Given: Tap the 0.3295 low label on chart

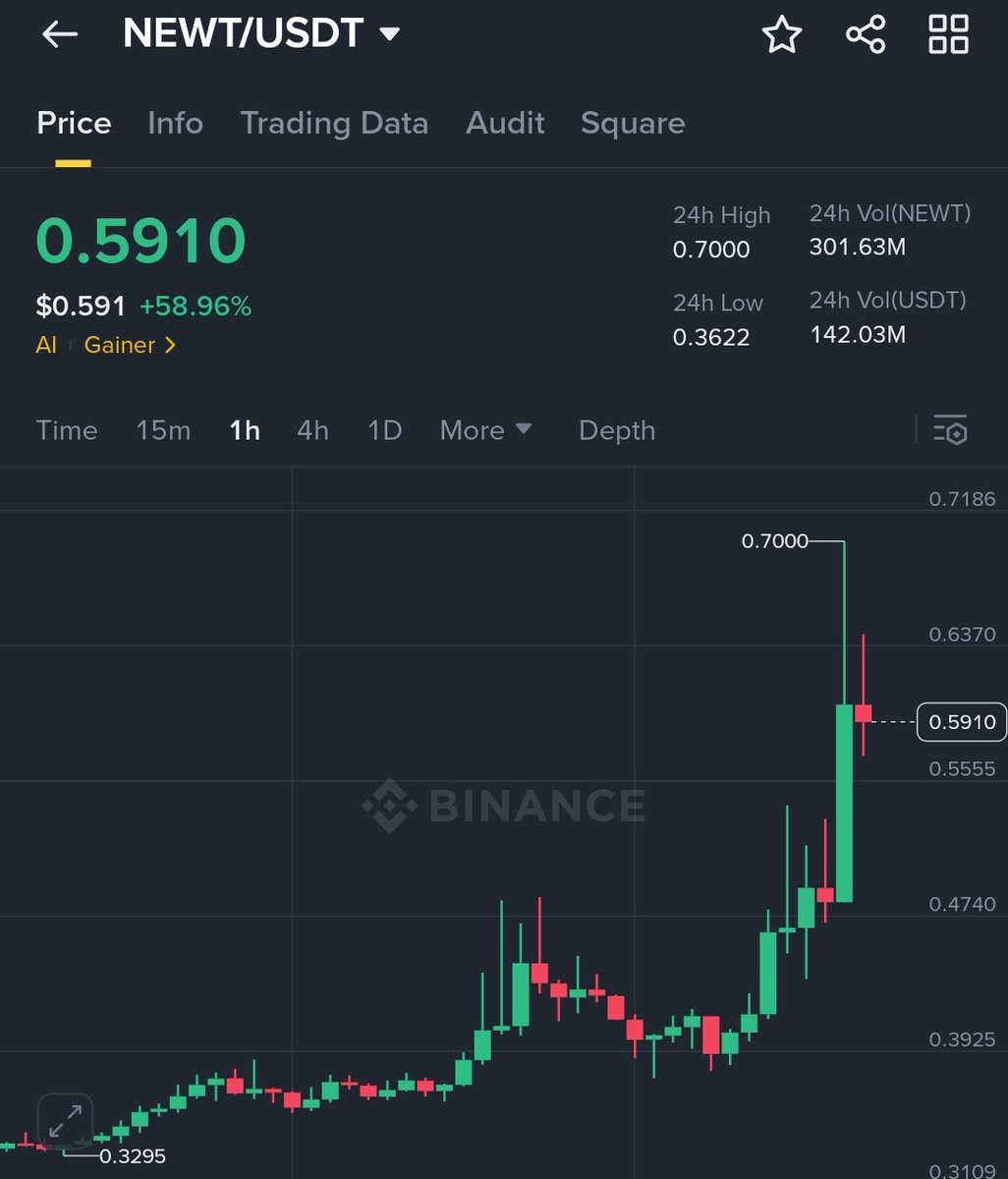Looking at the screenshot, I should click(133, 1156).
